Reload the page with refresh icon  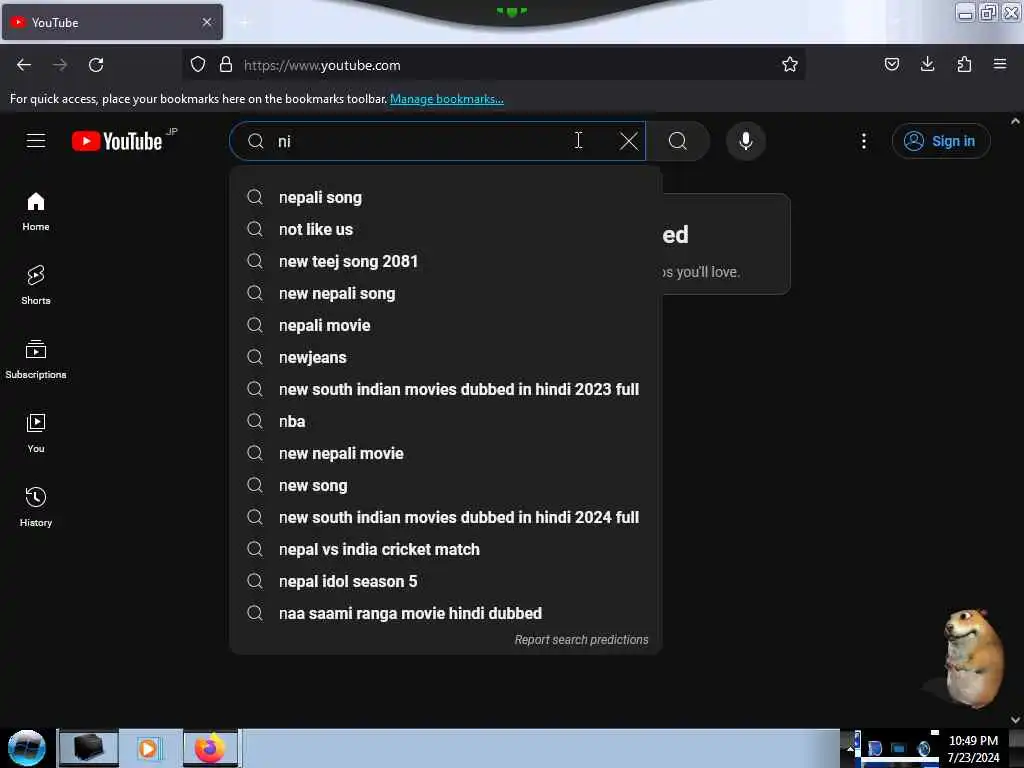96,65
